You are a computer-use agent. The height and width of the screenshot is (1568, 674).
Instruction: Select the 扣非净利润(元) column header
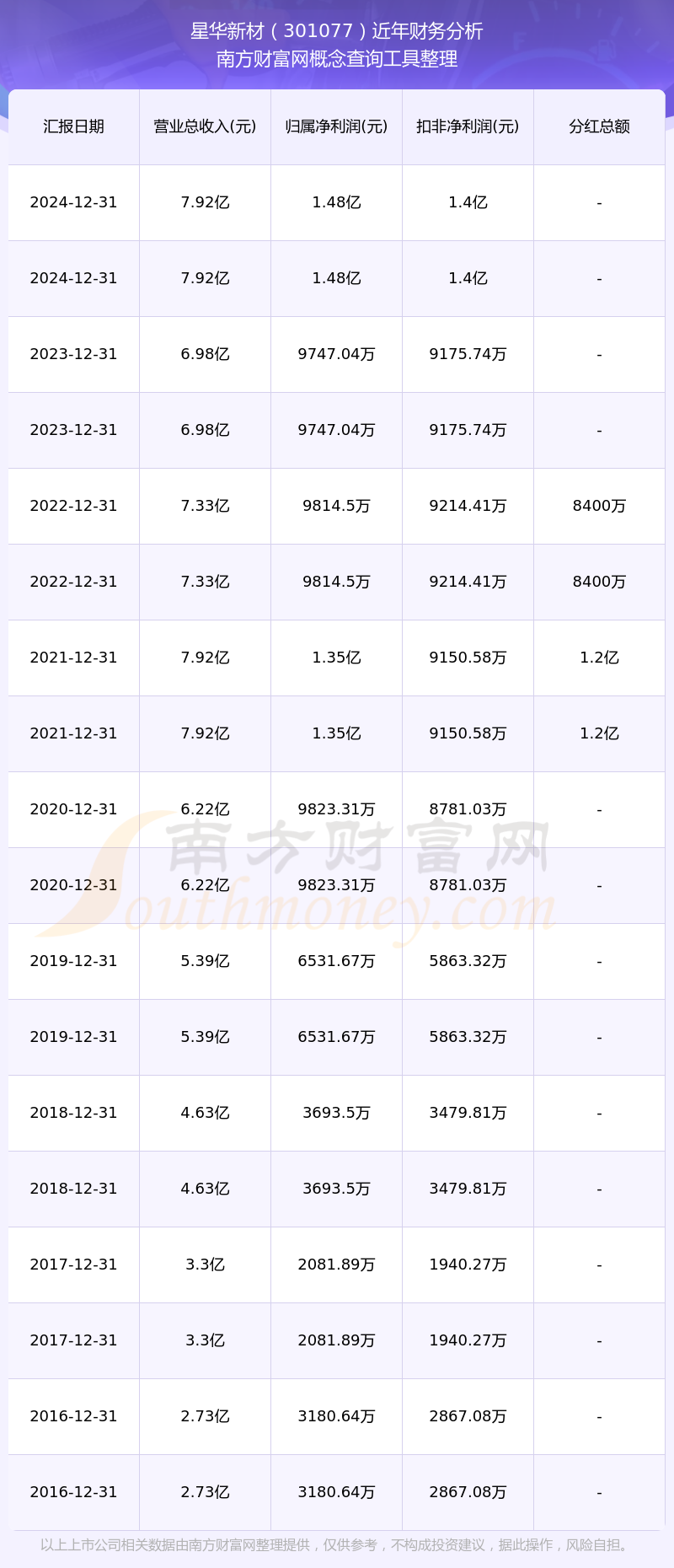pyautogui.click(x=468, y=126)
